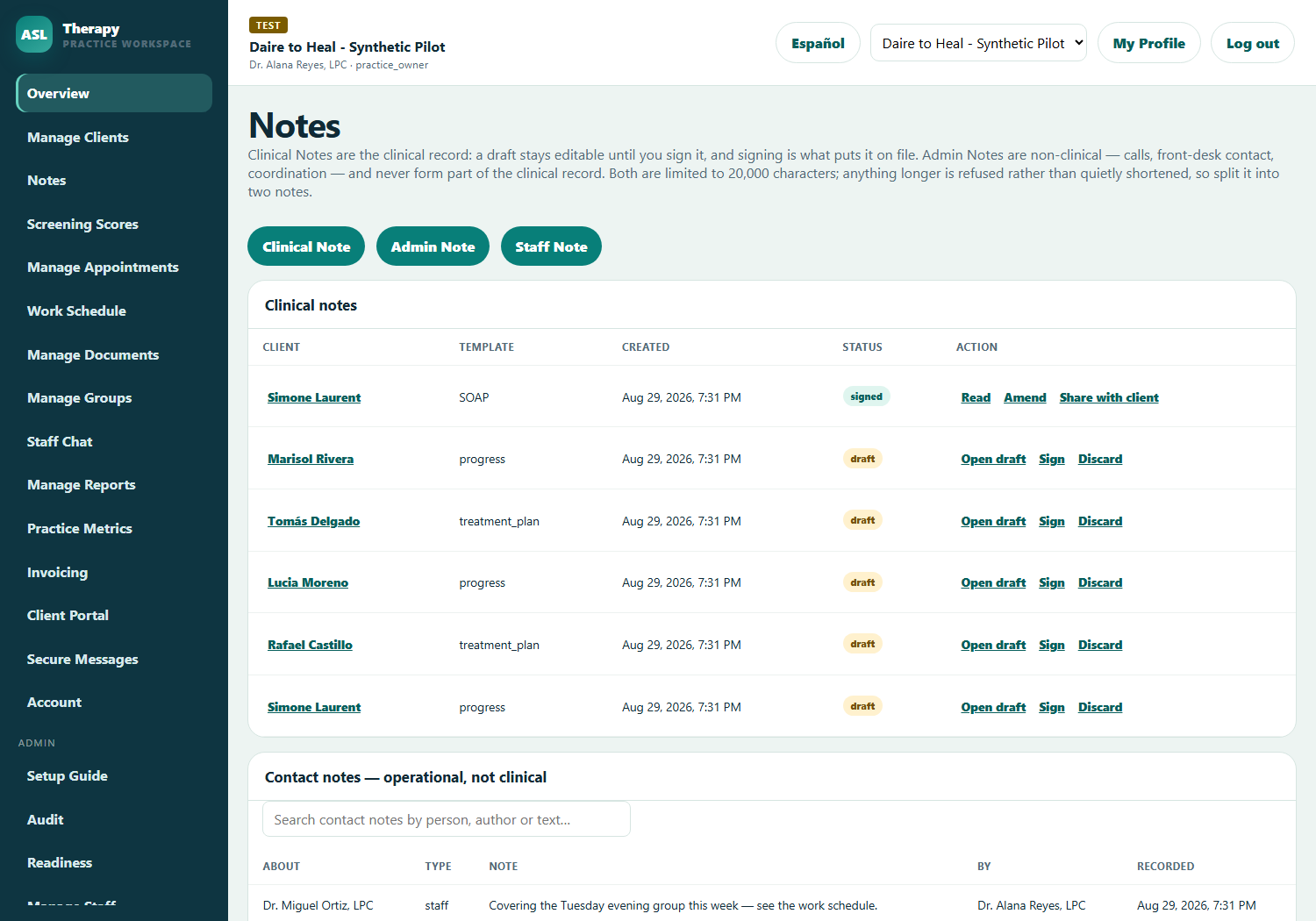Open Screening Scores page
This screenshot has width=1316, height=921.
114,224
